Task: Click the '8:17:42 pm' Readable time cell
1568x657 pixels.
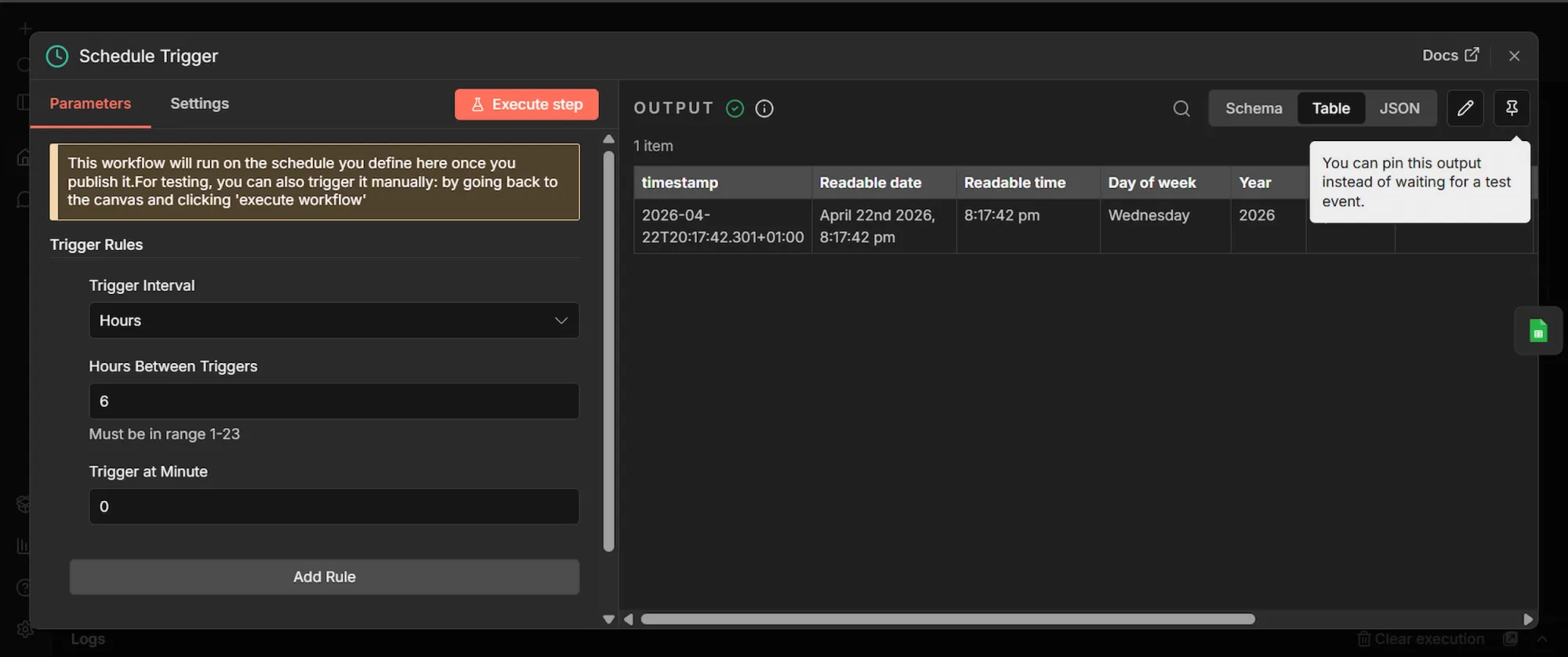Action: click(x=1028, y=226)
